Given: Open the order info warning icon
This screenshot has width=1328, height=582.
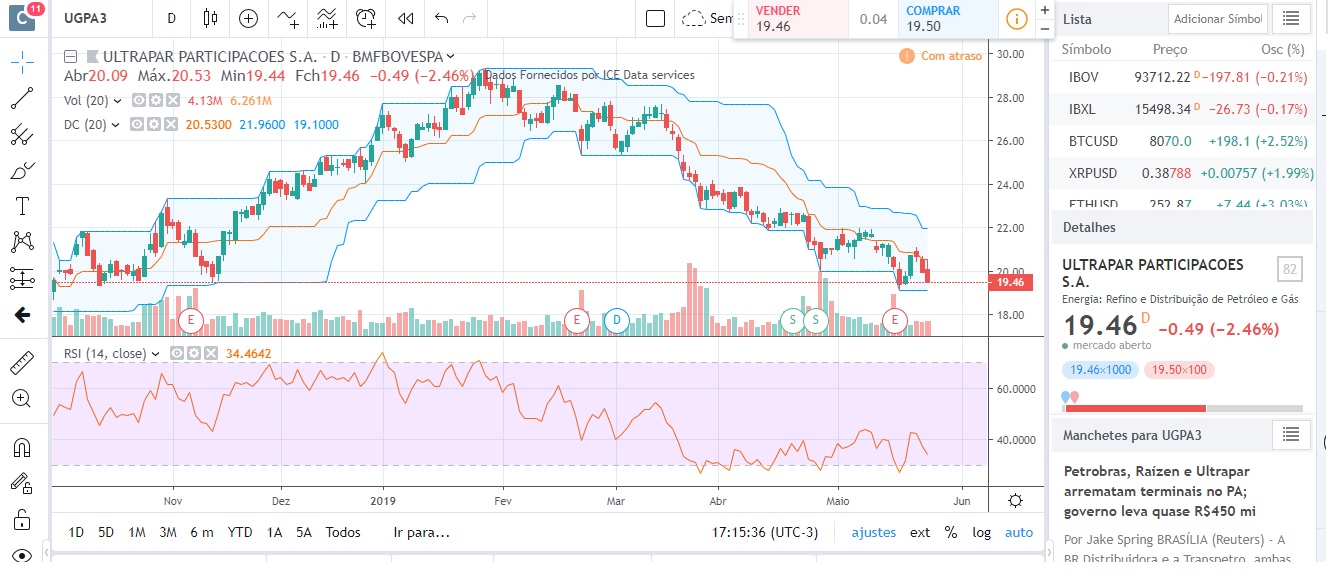Looking at the screenshot, I should (1016, 19).
